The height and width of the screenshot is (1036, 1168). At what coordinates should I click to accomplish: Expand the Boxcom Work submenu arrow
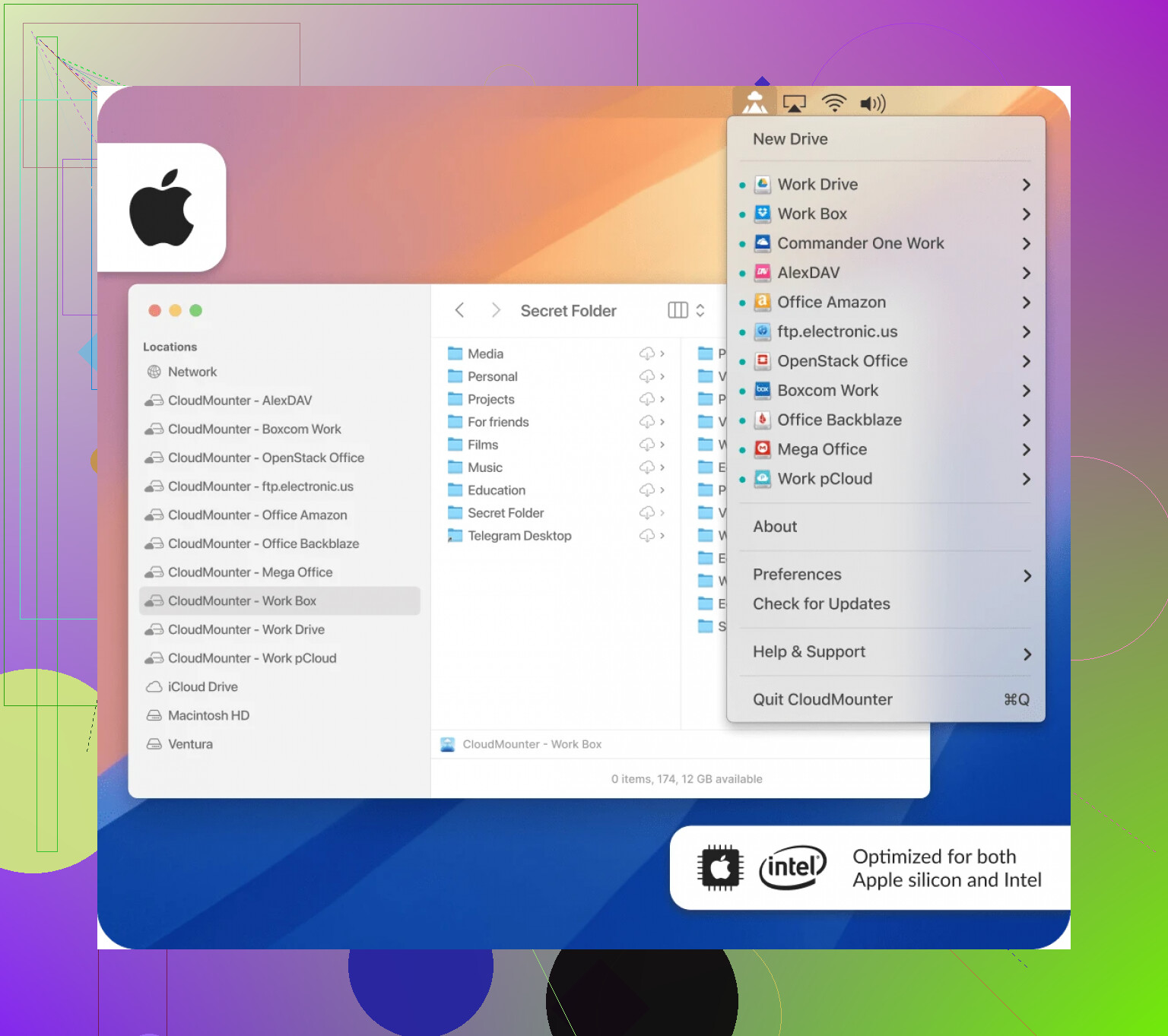(1027, 391)
